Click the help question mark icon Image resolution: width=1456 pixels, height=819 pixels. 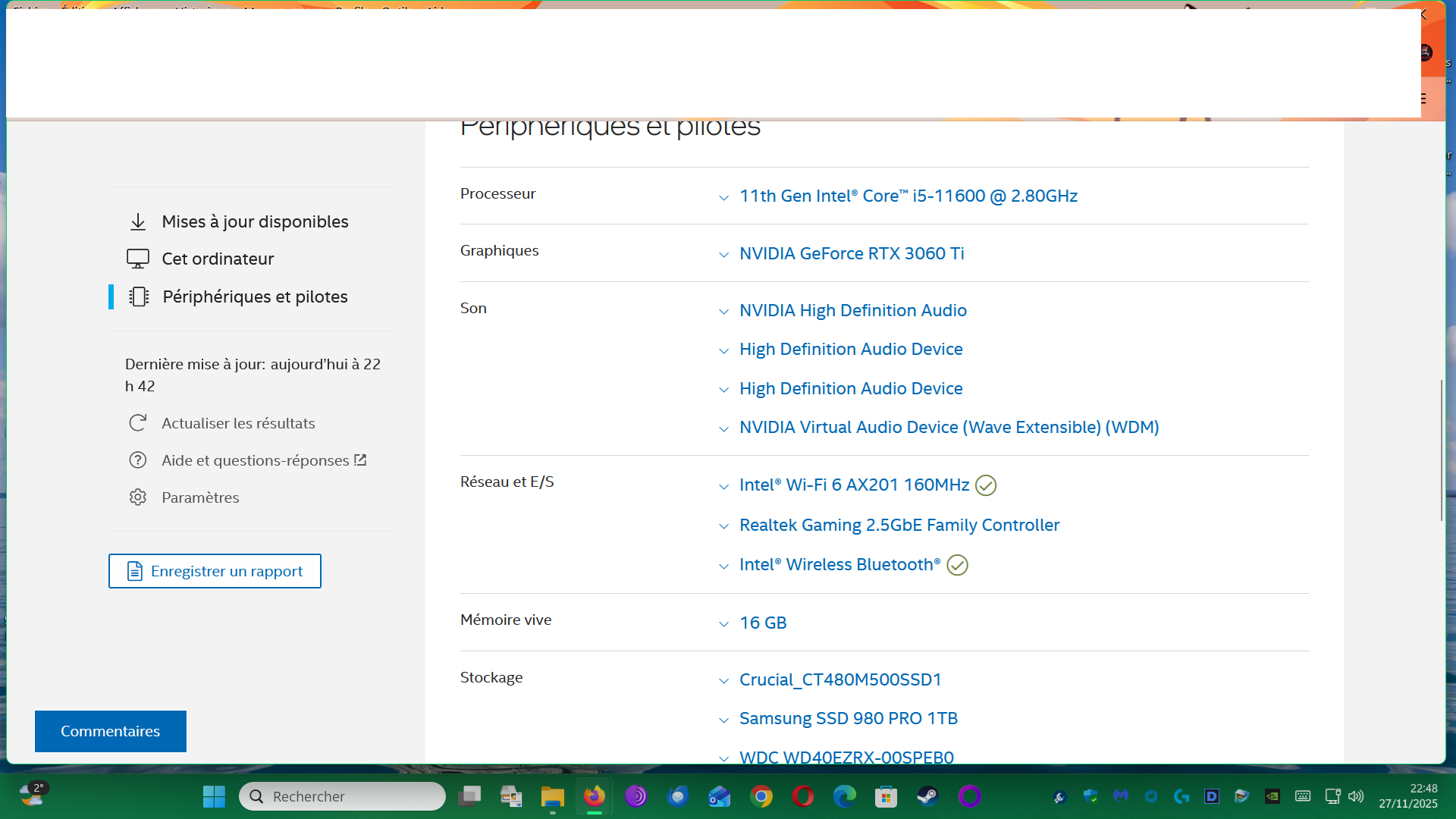(137, 460)
